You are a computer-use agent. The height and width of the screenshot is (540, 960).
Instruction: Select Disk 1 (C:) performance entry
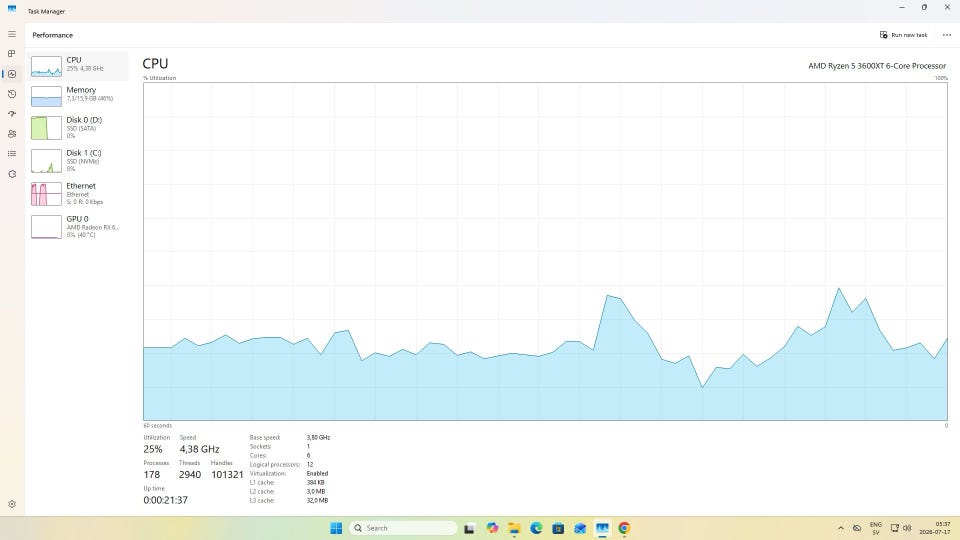tap(77, 161)
